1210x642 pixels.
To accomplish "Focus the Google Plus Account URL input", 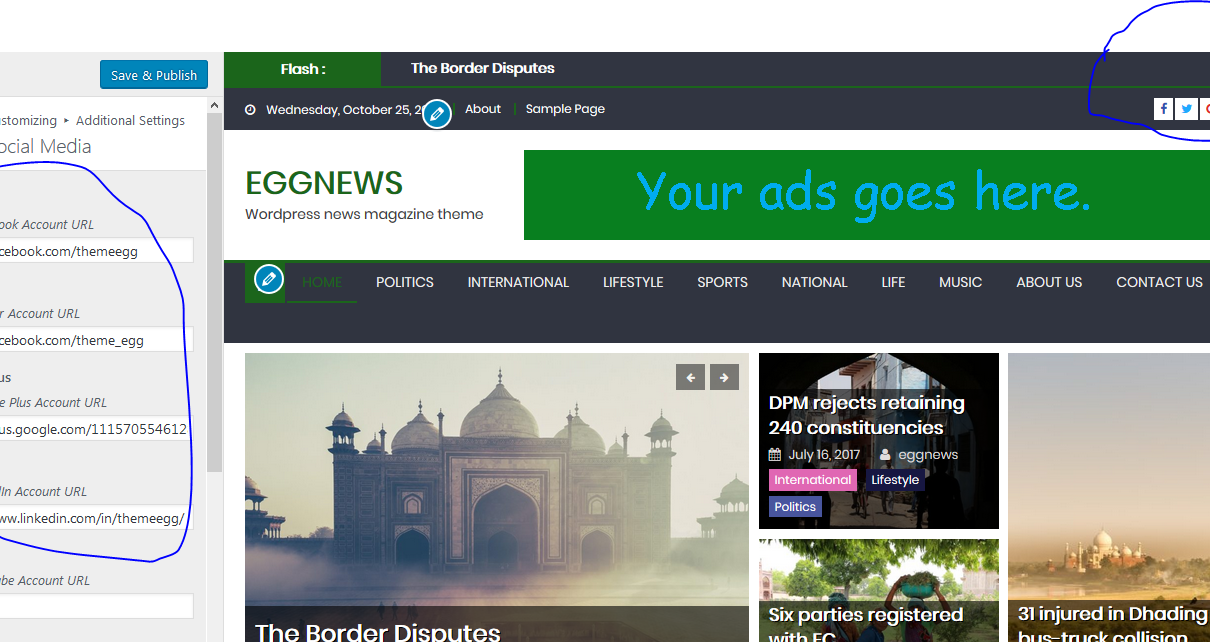I will tap(95, 429).
